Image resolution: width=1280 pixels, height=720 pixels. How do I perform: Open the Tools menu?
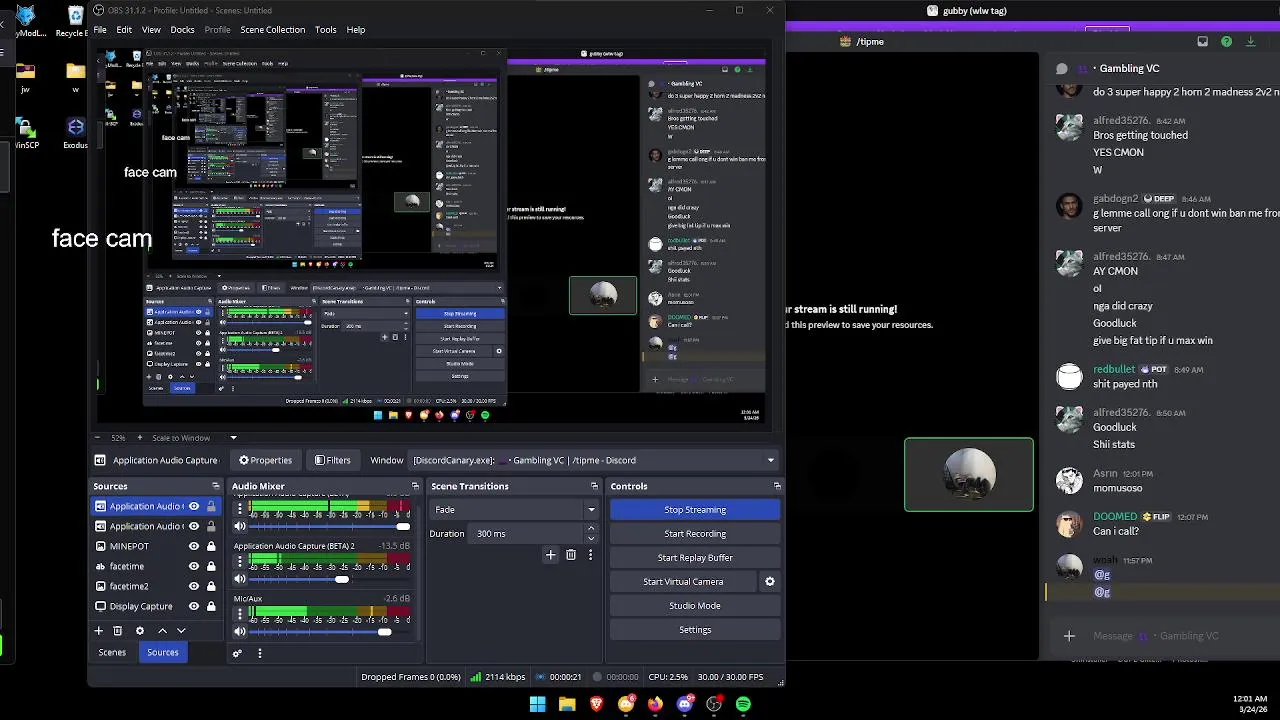tap(326, 30)
